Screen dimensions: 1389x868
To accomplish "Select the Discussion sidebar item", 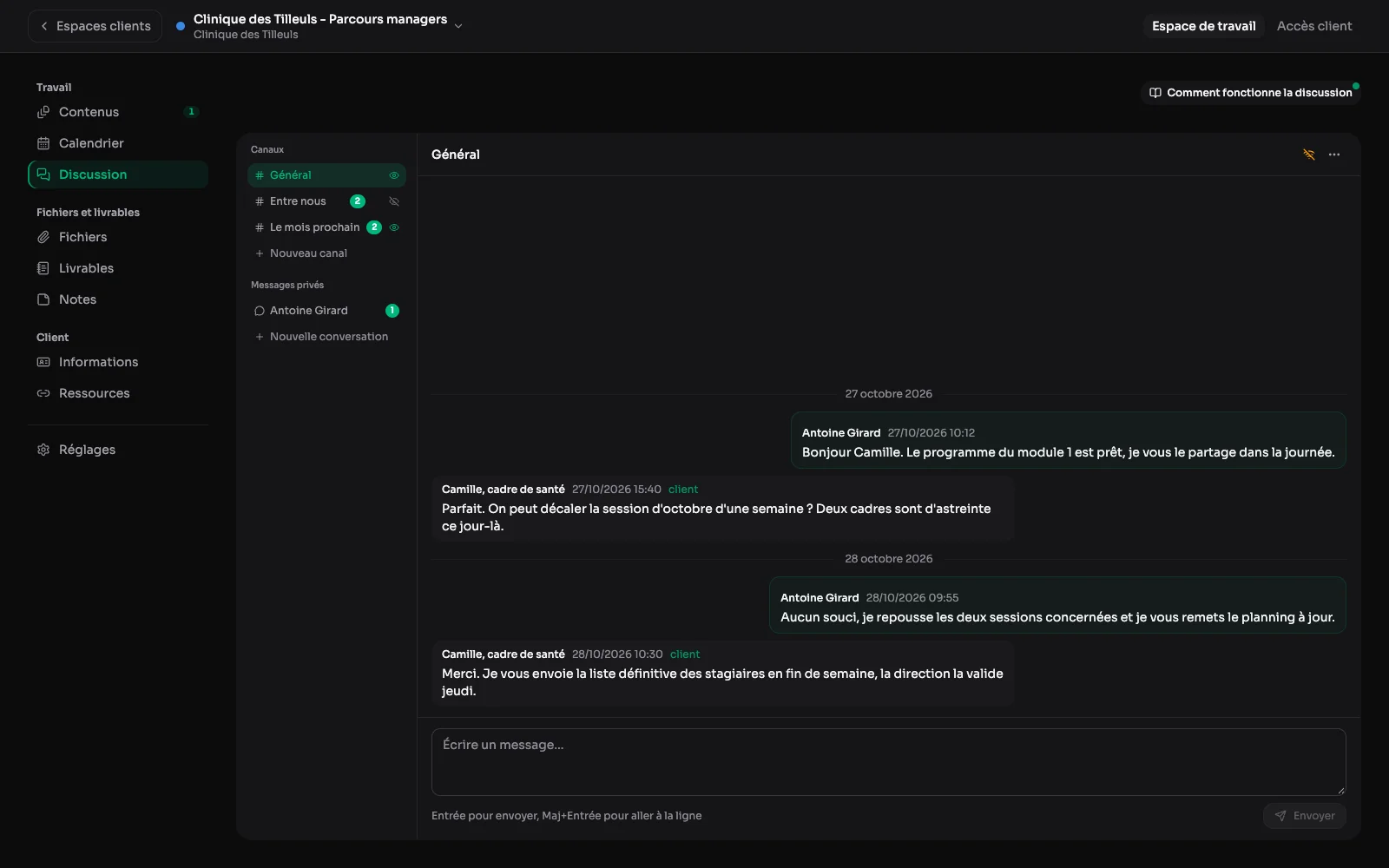I will point(118,174).
